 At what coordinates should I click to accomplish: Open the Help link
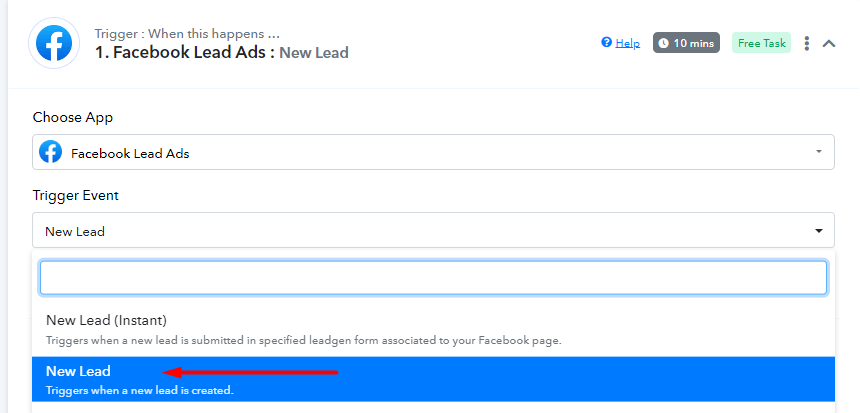[627, 43]
